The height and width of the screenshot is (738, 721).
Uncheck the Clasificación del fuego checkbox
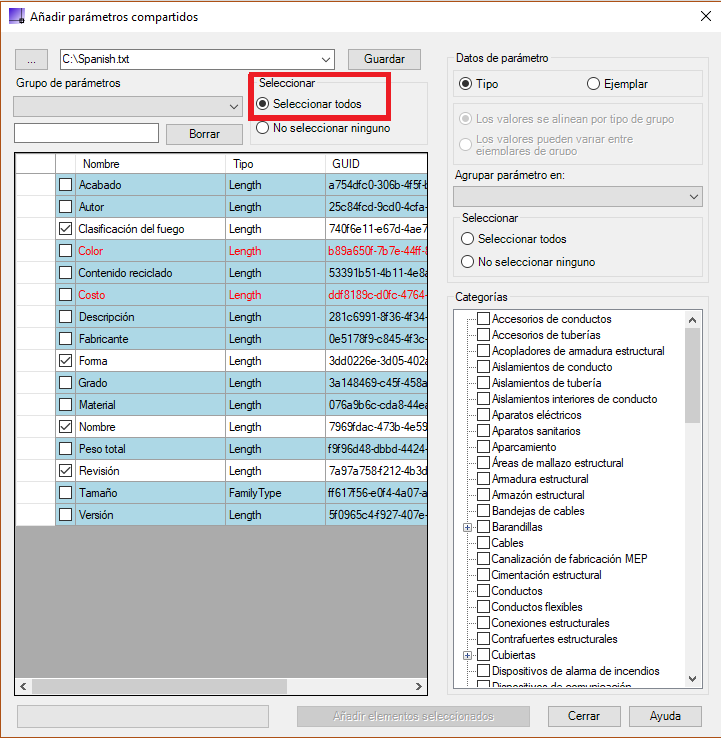65,229
